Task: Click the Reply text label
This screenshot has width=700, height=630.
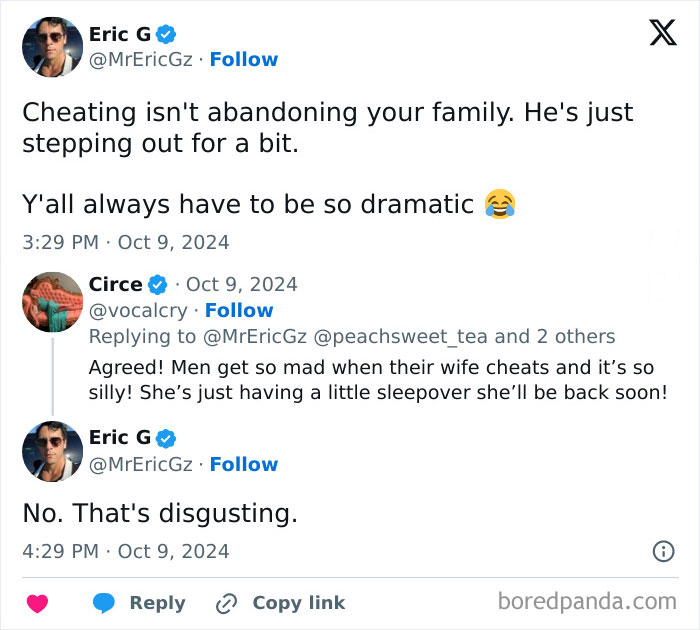Action: 157,603
